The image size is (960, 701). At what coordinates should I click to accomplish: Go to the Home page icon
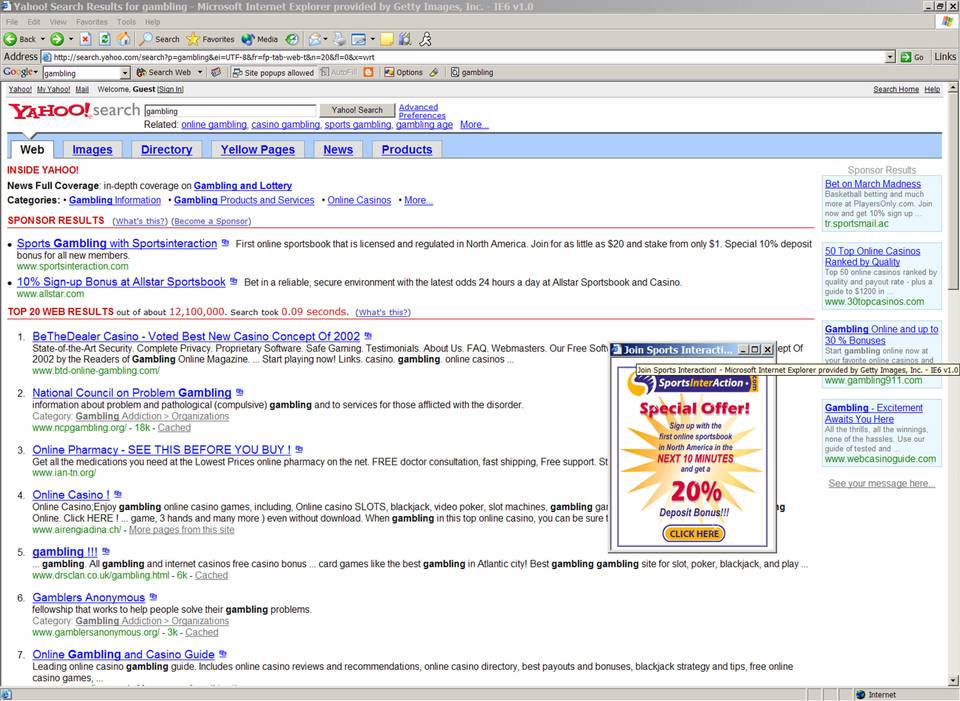[123, 39]
